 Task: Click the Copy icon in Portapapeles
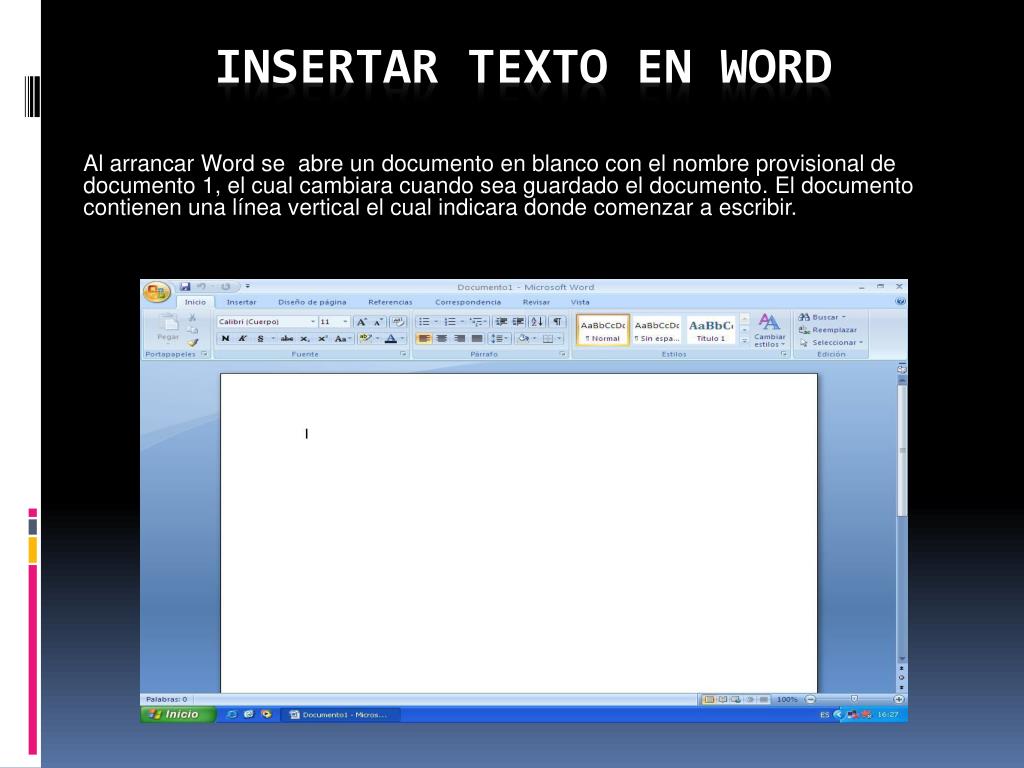point(192,330)
